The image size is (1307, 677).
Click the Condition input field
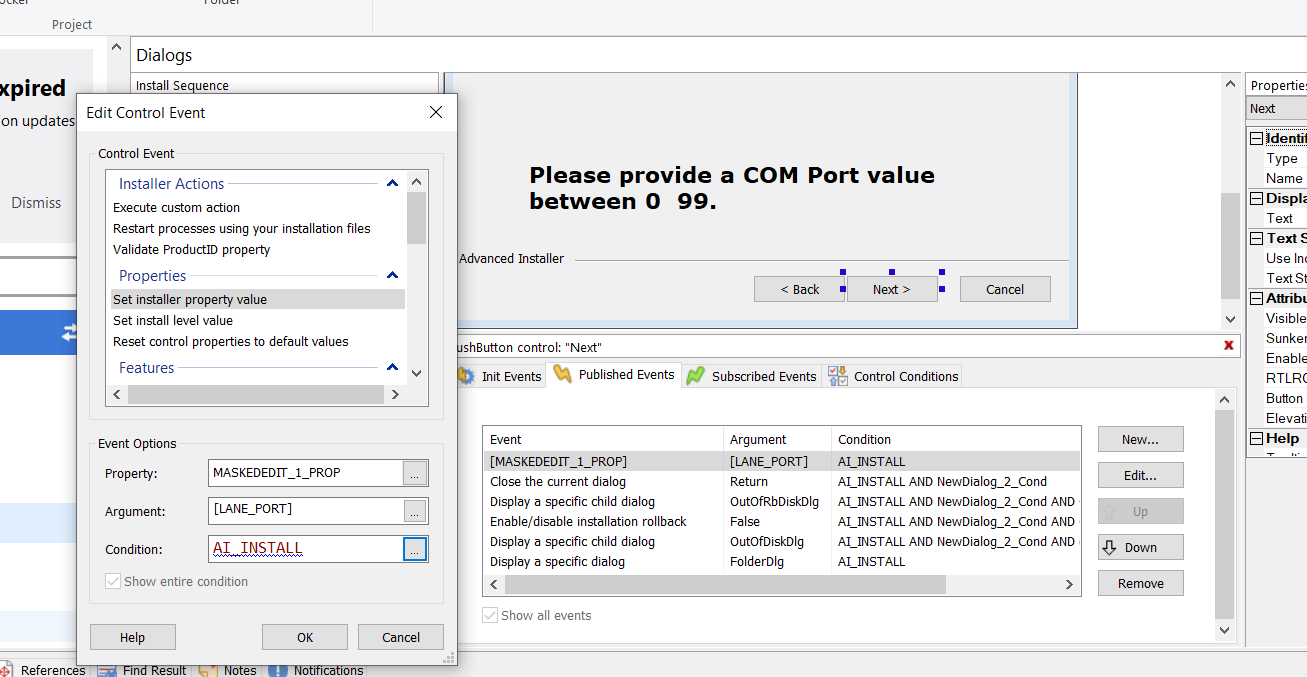304,549
